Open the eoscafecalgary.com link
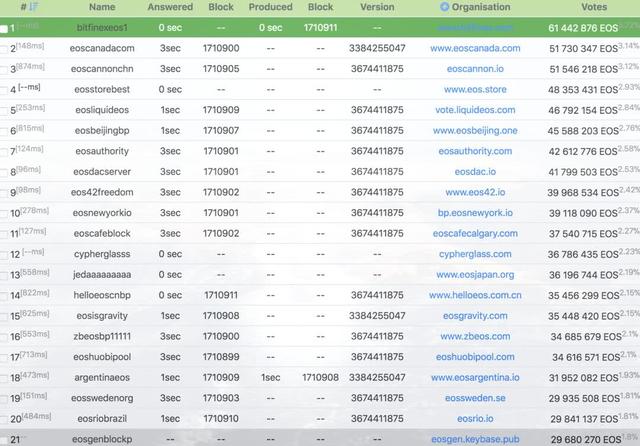 pos(475,233)
